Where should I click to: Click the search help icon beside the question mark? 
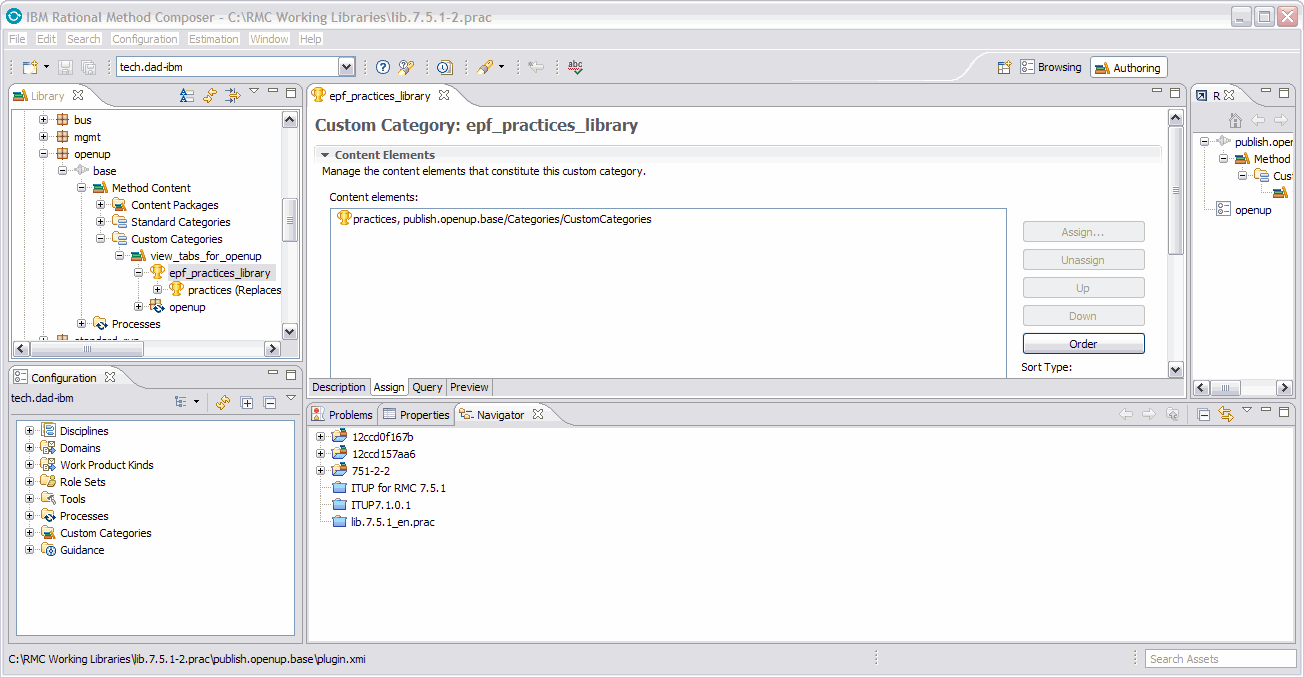click(x=406, y=67)
